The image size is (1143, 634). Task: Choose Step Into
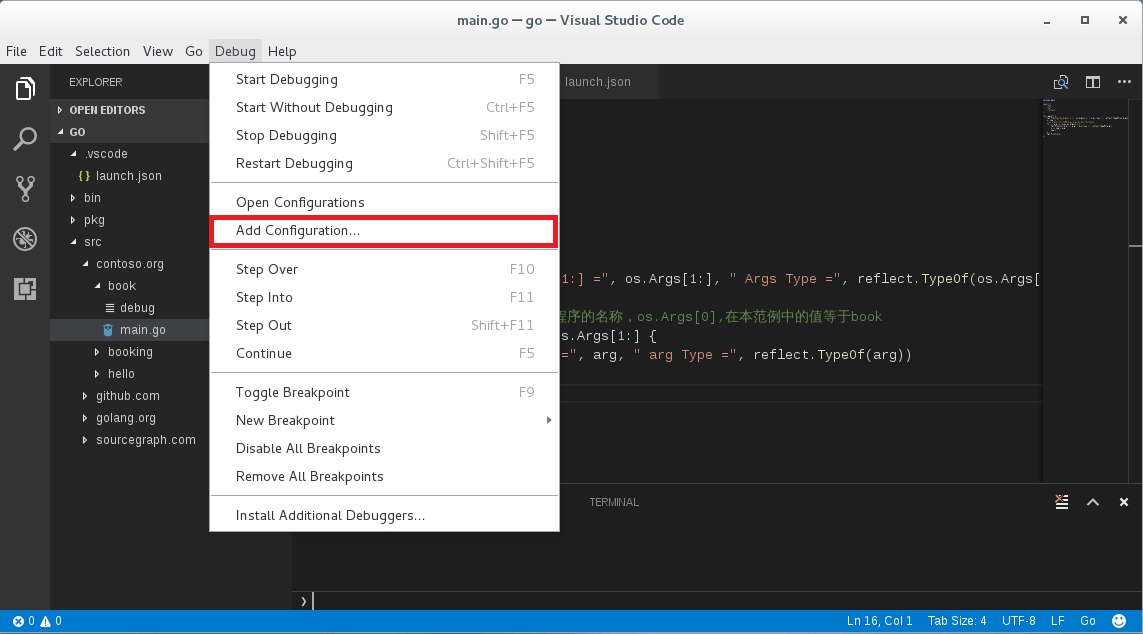[384, 297]
